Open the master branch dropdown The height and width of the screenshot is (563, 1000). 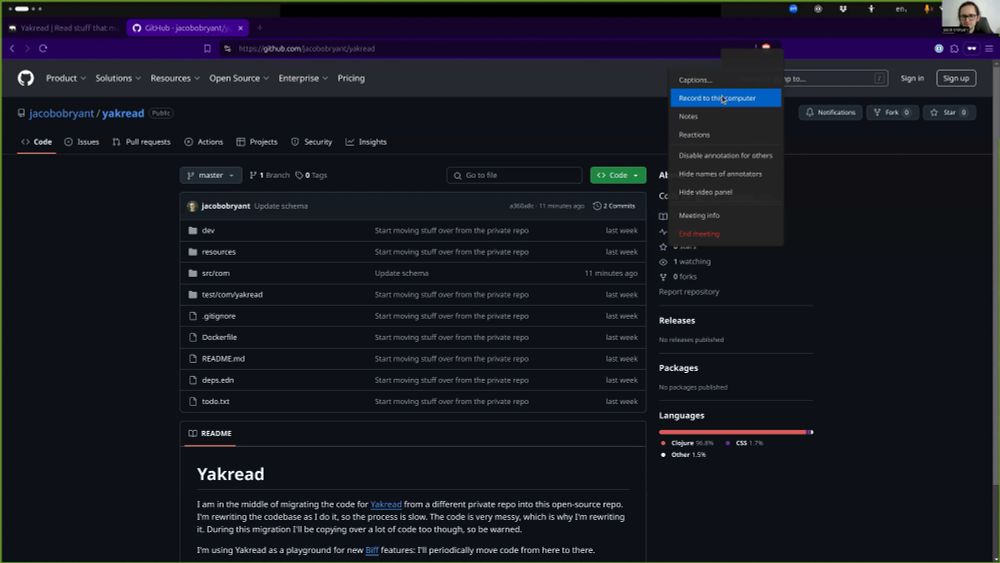click(210, 175)
